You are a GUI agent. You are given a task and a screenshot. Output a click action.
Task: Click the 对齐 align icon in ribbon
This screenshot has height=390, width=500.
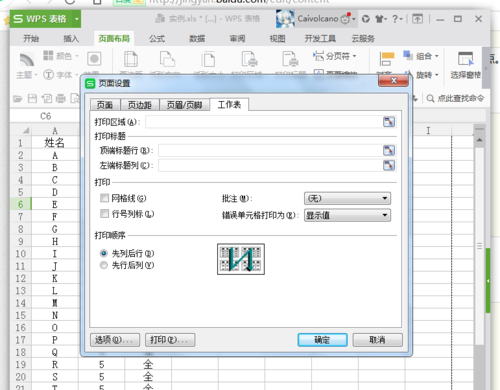tap(387, 59)
